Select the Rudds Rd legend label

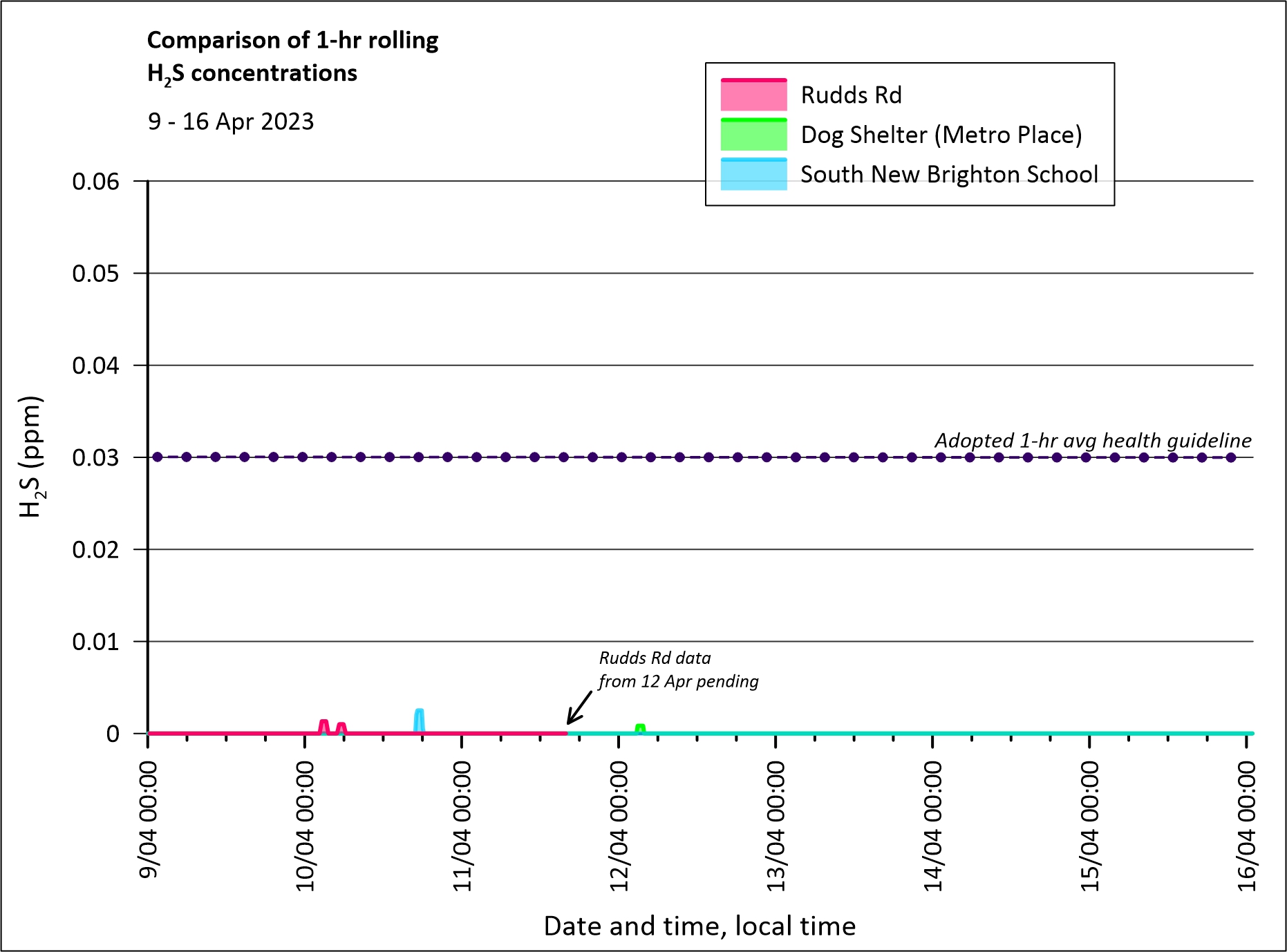click(x=851, y=95)
